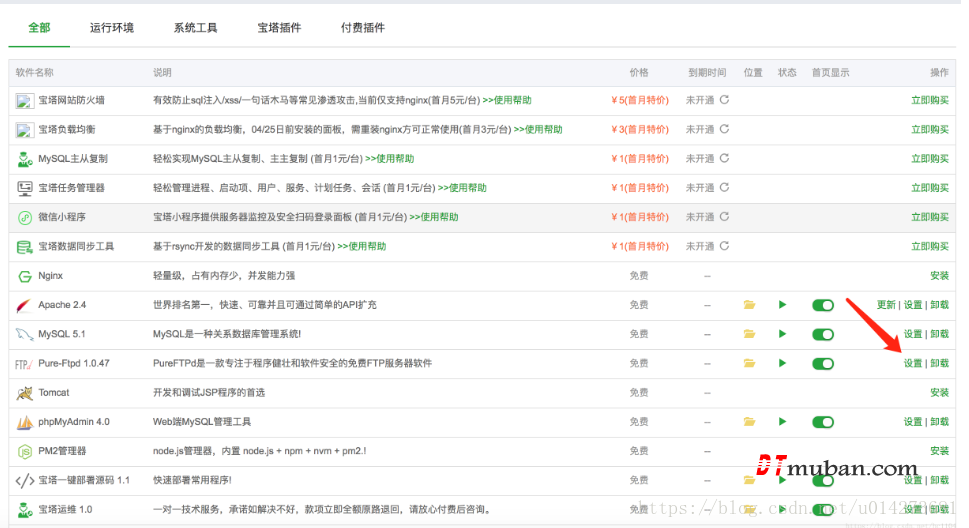This screenshot has width=969, height=528.
Task: Disable homepage display for MySQL 5.1
Action: (x=822, y=334)
